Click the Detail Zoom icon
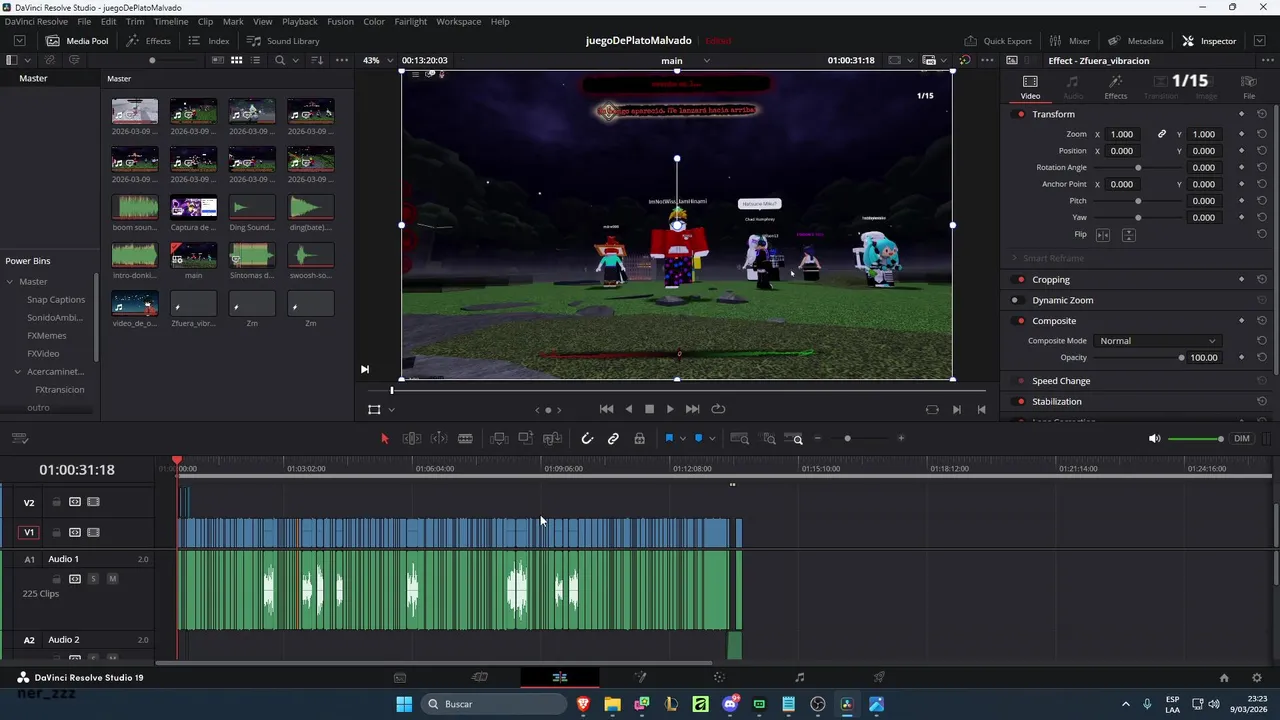The image size is (1280, 720). pyautogui.click(x=769, y=438)
